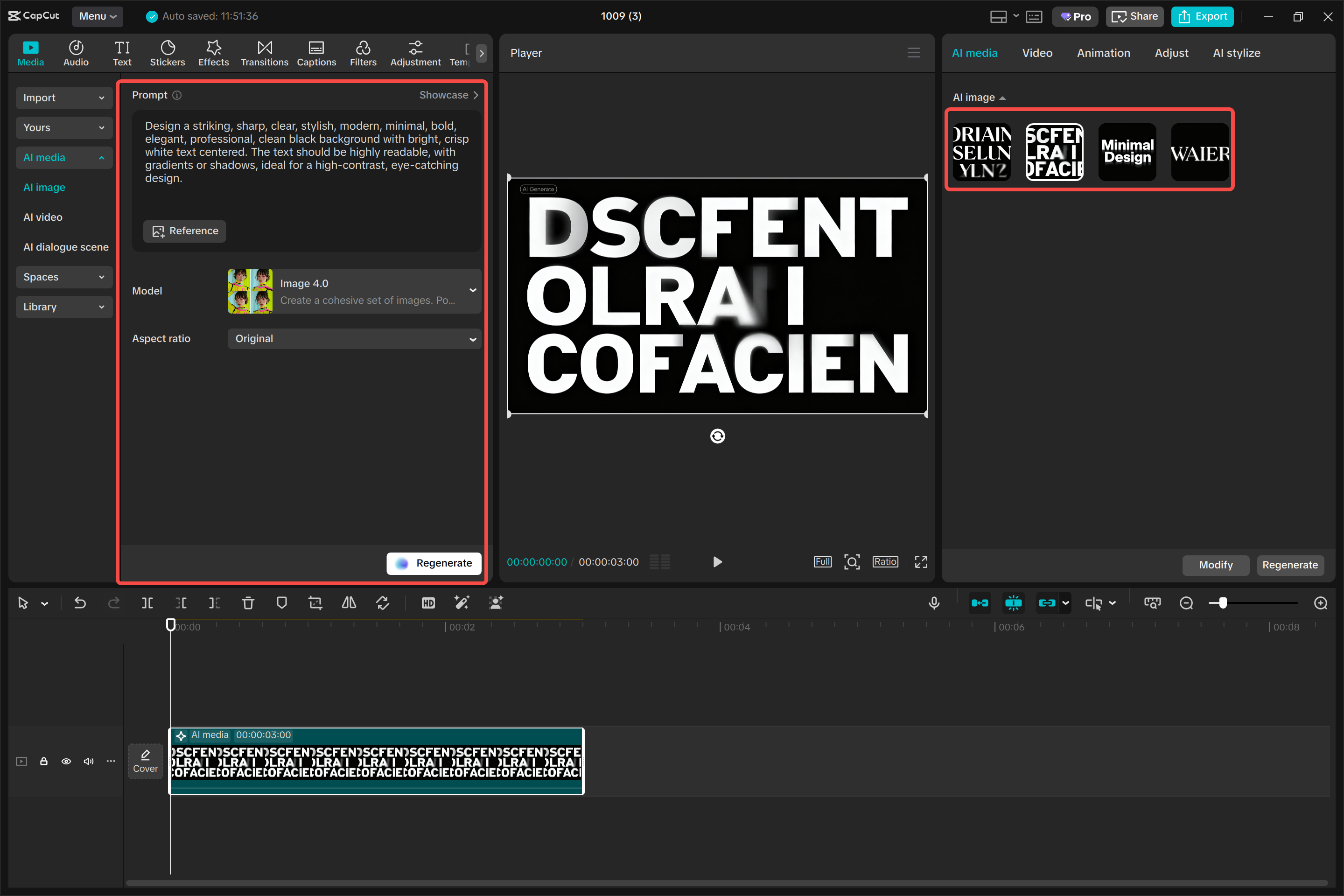Mute the timeline track audio
This screenshot has width=1344, height=896.
point(89,761)
